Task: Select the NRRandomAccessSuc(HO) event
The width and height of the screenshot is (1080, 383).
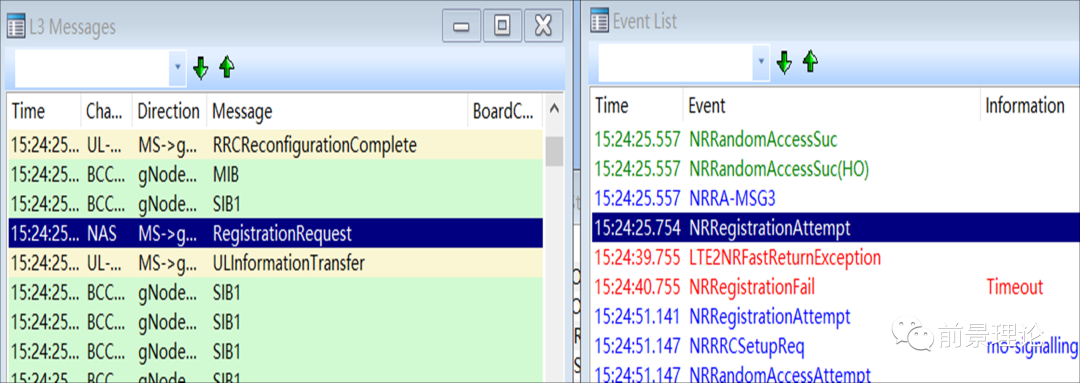Action: (835, 169)
